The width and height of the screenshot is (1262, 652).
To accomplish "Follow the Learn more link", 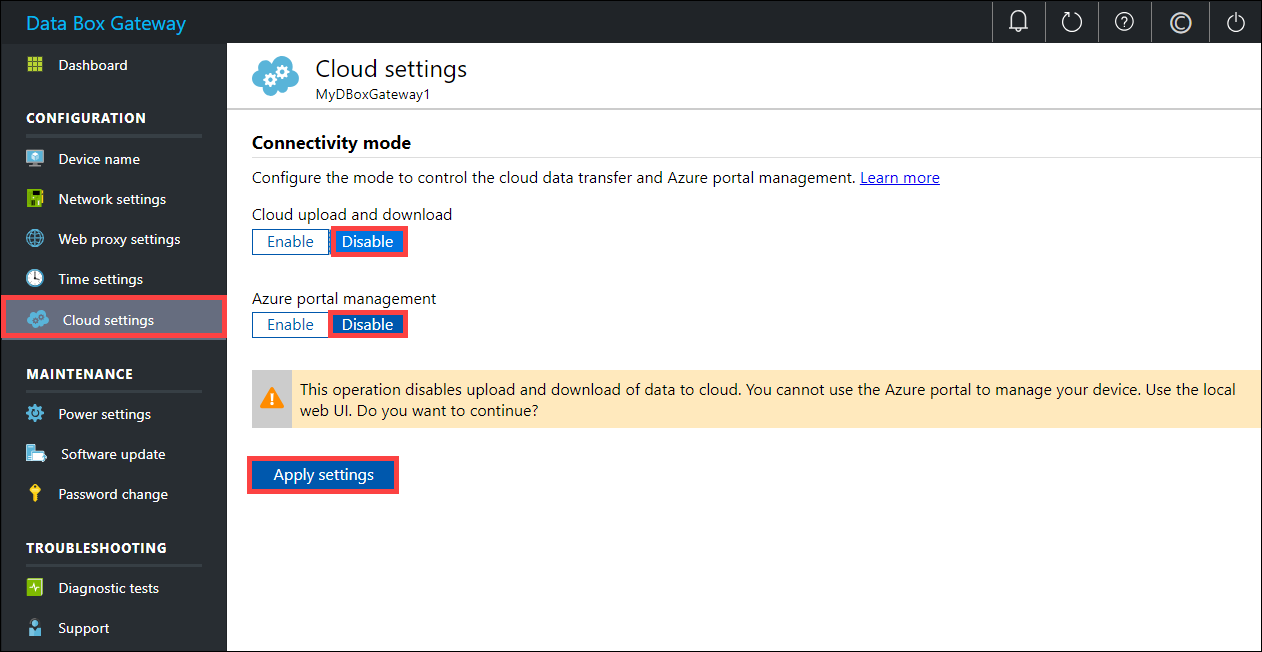I will click(900, 178).
